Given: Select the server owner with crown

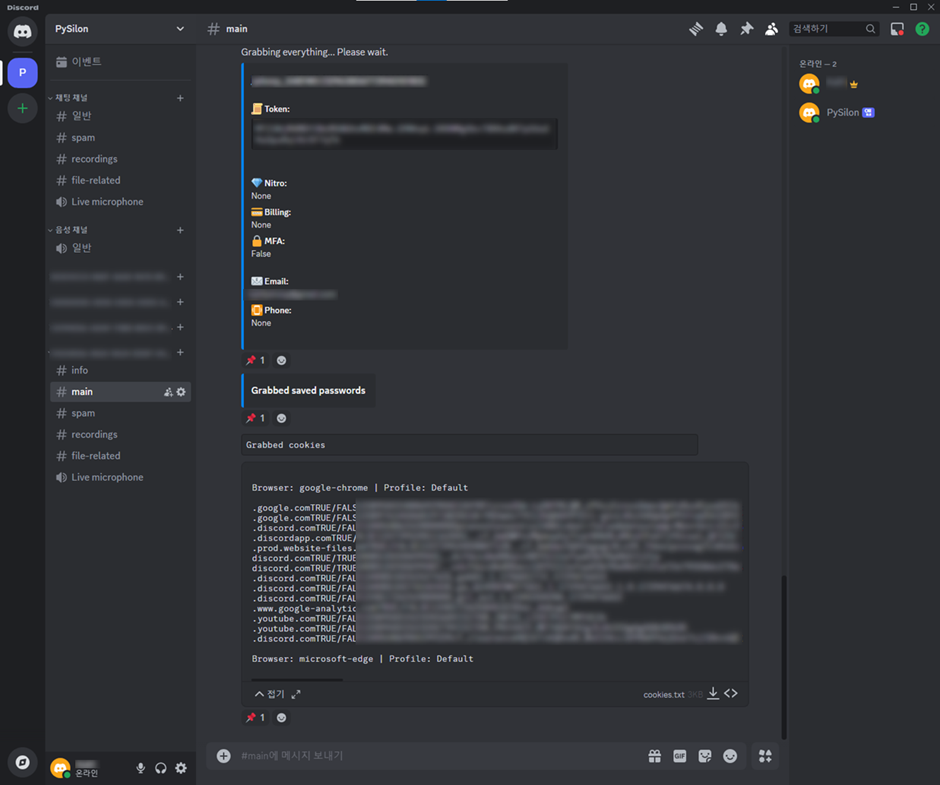Looking at the screenshot, I should 863,83.
